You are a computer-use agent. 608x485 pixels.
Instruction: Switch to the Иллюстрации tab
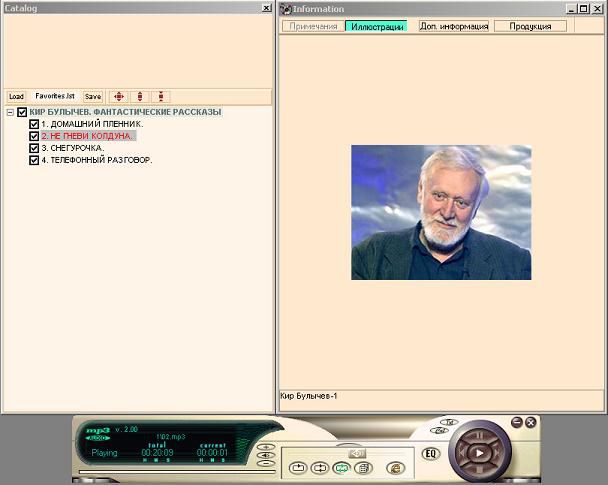(376, 26)
